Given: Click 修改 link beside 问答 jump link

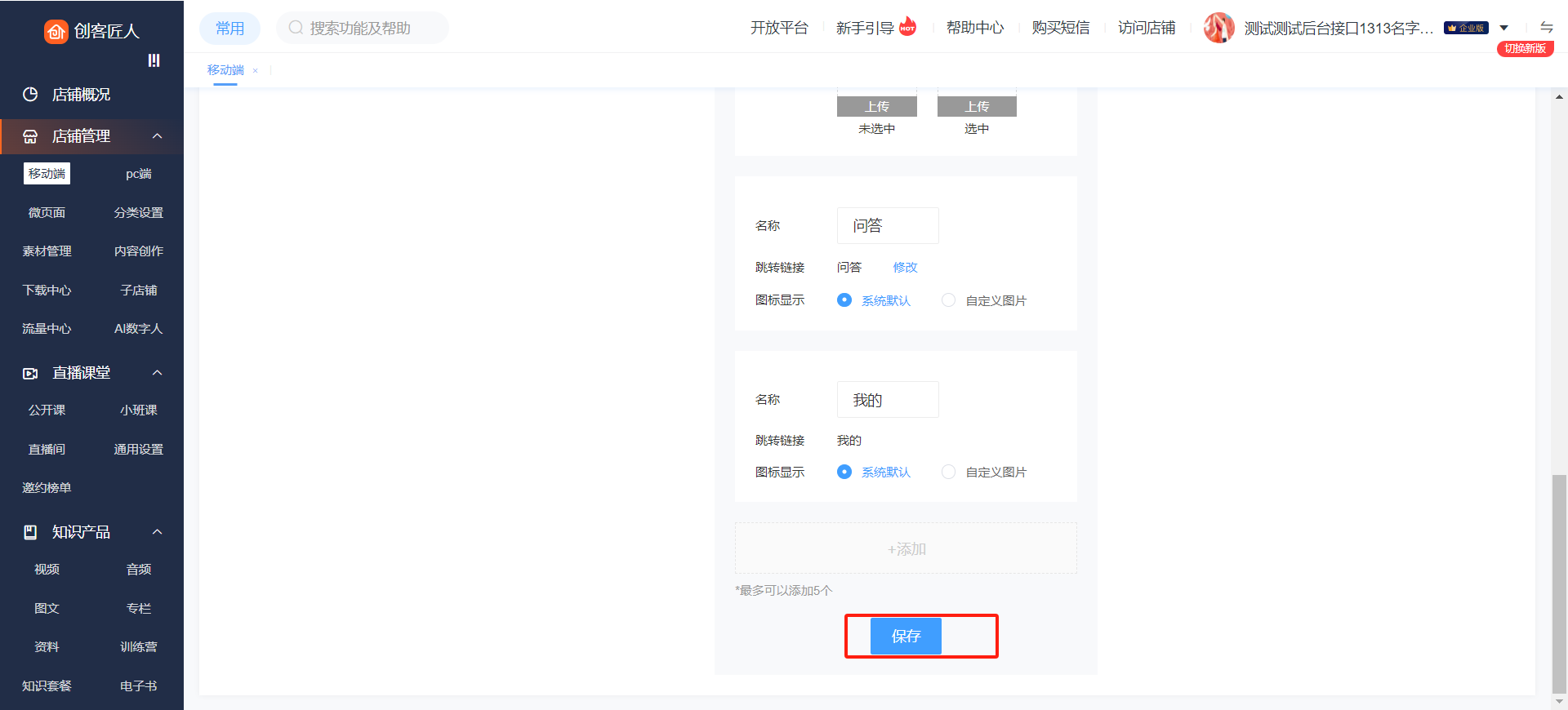Looking at the screenshot, I should click(905, 268).
